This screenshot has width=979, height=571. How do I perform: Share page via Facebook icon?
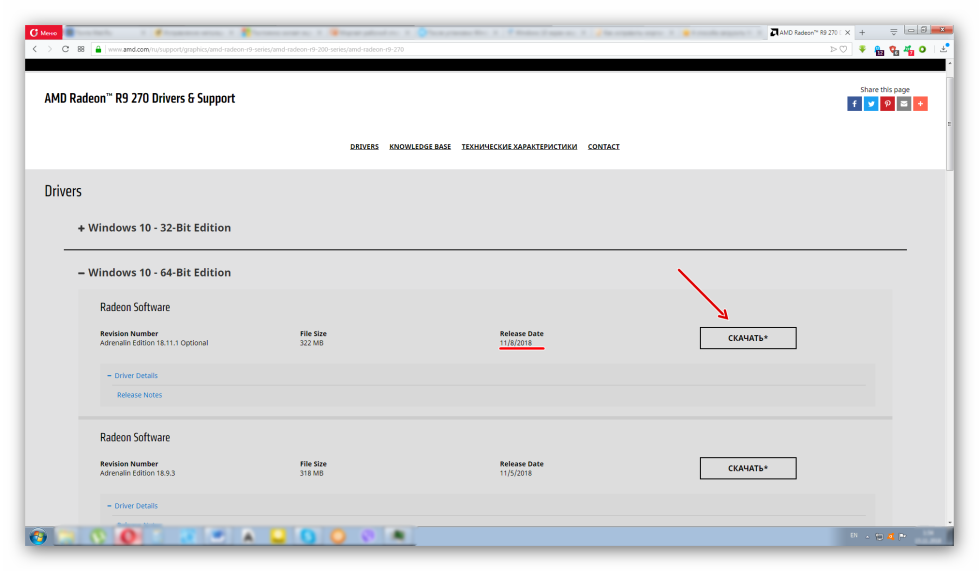click(x=854, y=104)
